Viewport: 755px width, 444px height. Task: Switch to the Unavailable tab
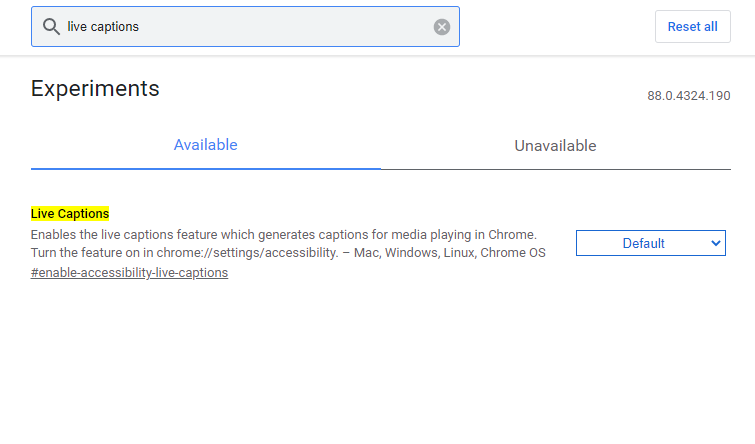(555, 146)
